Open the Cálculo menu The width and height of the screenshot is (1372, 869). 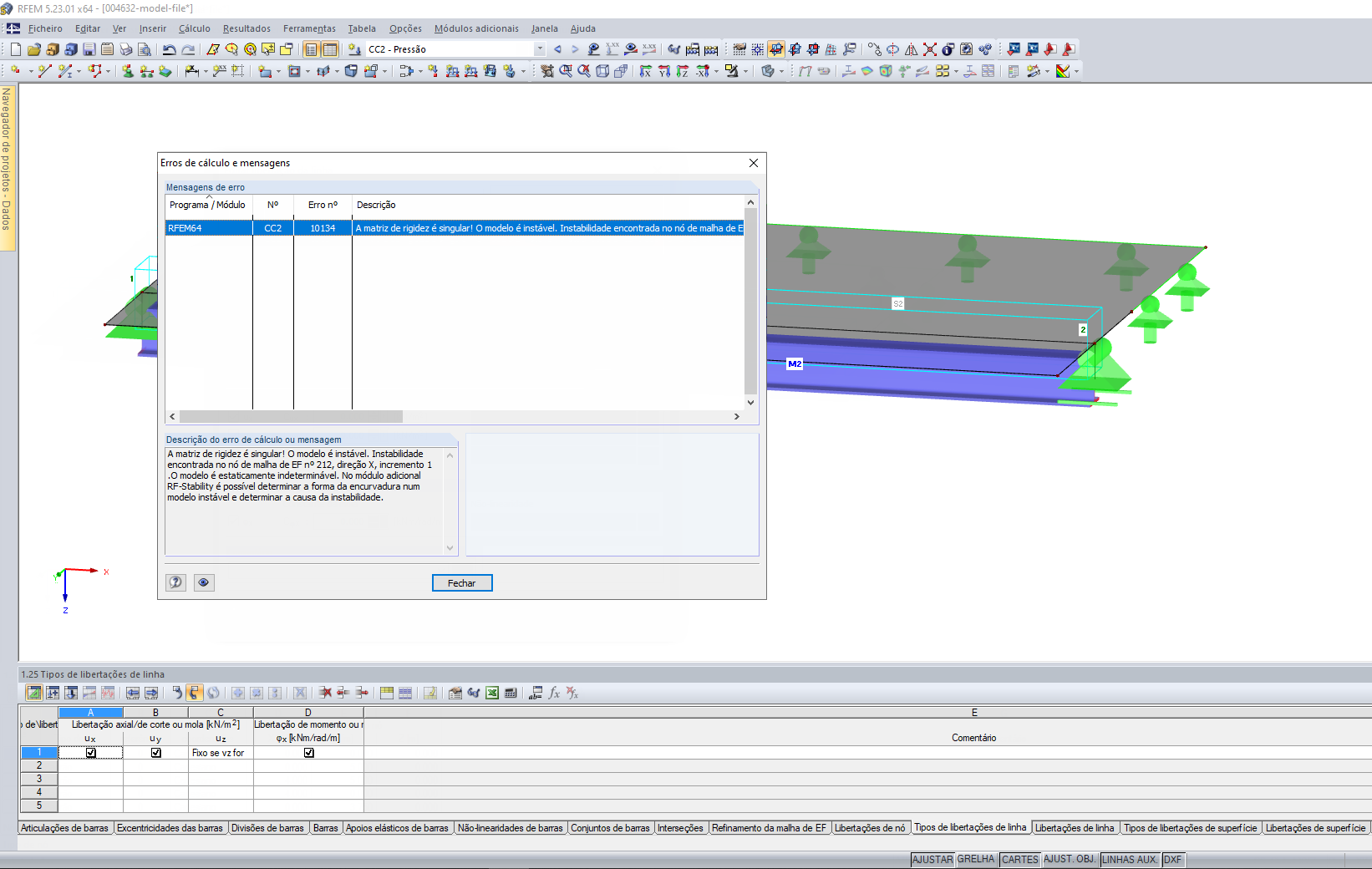click(x=195, y=28)
